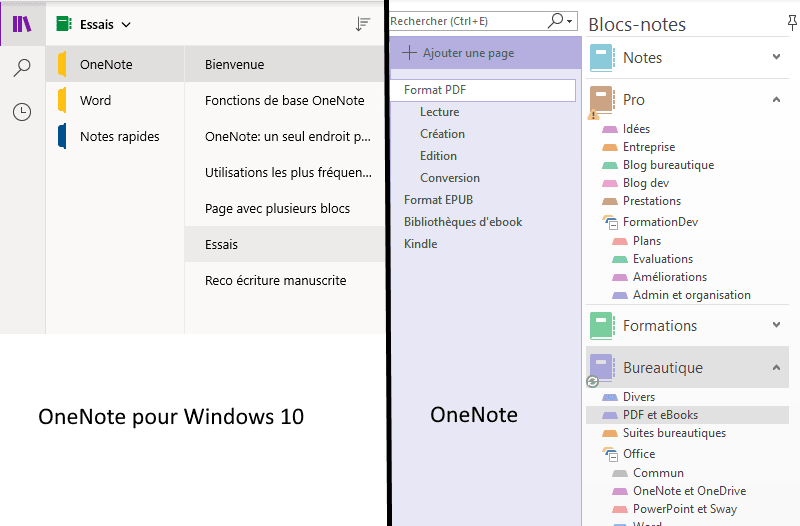Open recent notes clock icon

tap(22, 112)
